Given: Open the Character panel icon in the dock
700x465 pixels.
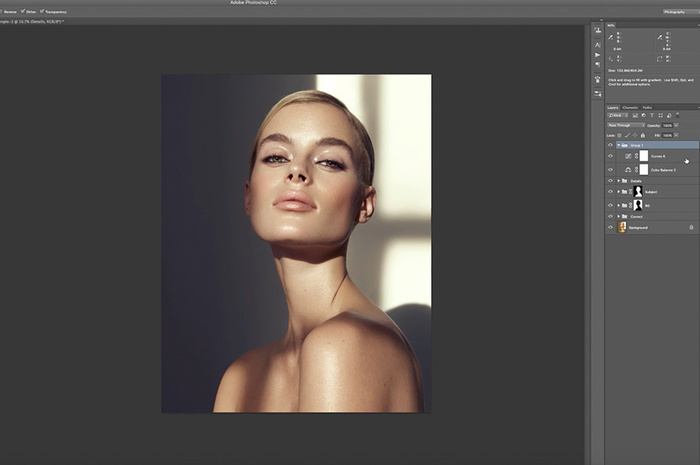Looking at the screenshot, I should tap(597, 45).
